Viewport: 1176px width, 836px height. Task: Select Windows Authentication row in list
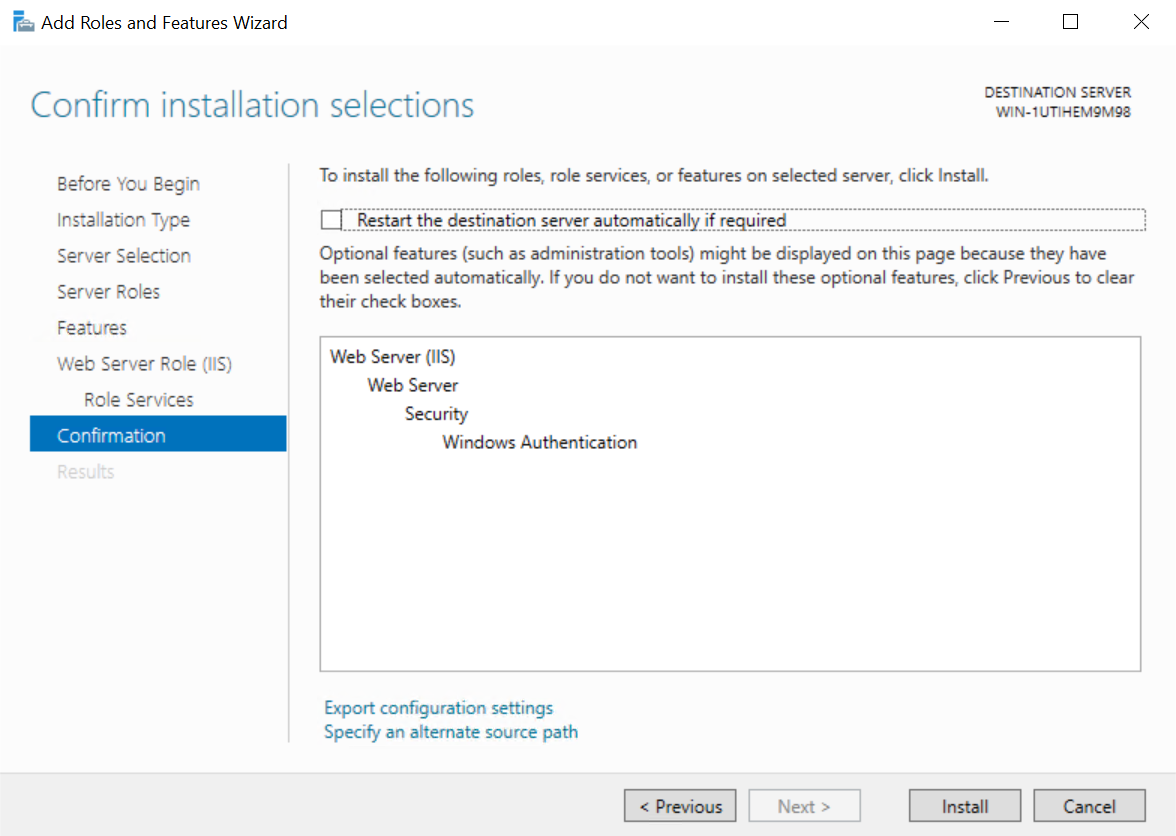click(539, 442)
